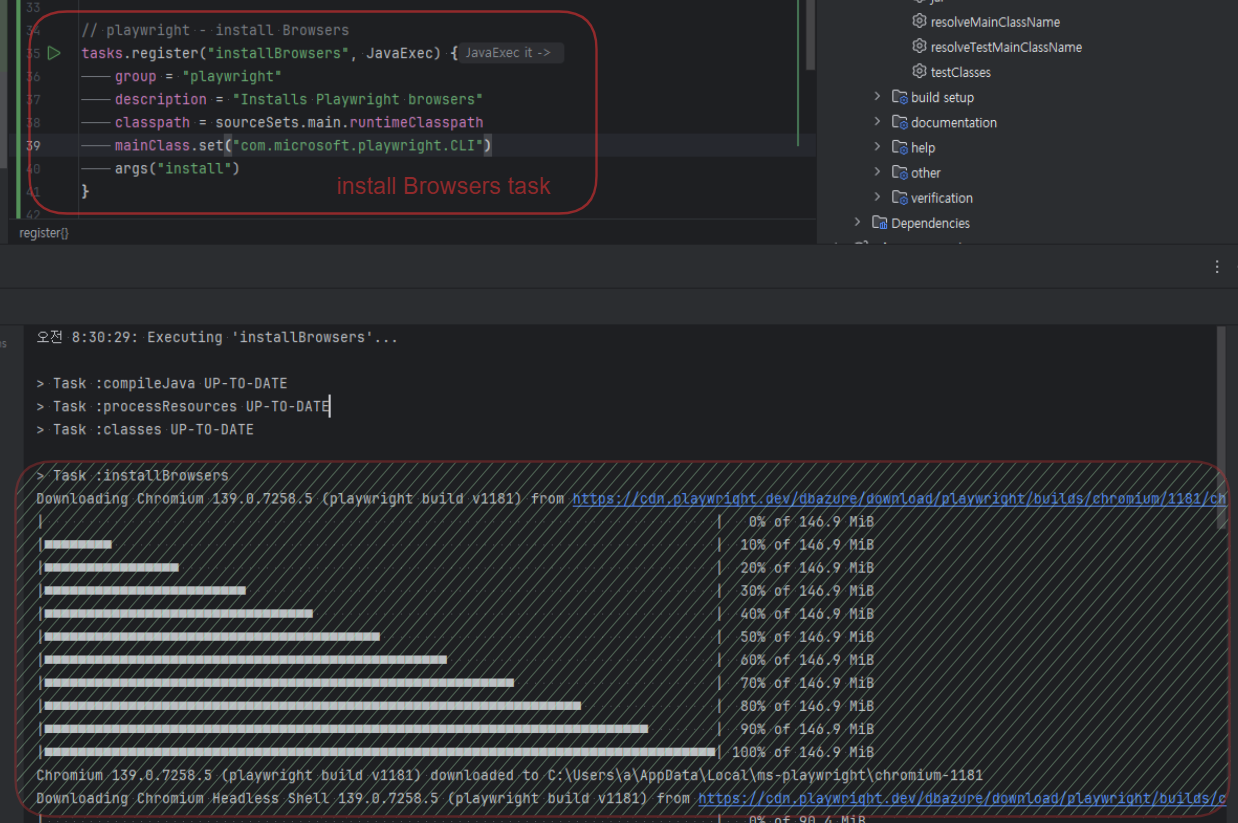The width and height of the screenshot is (1238, 823).
Task: Click the '10% of 146.9 MiB' progress line
Action: coord(456,545)
